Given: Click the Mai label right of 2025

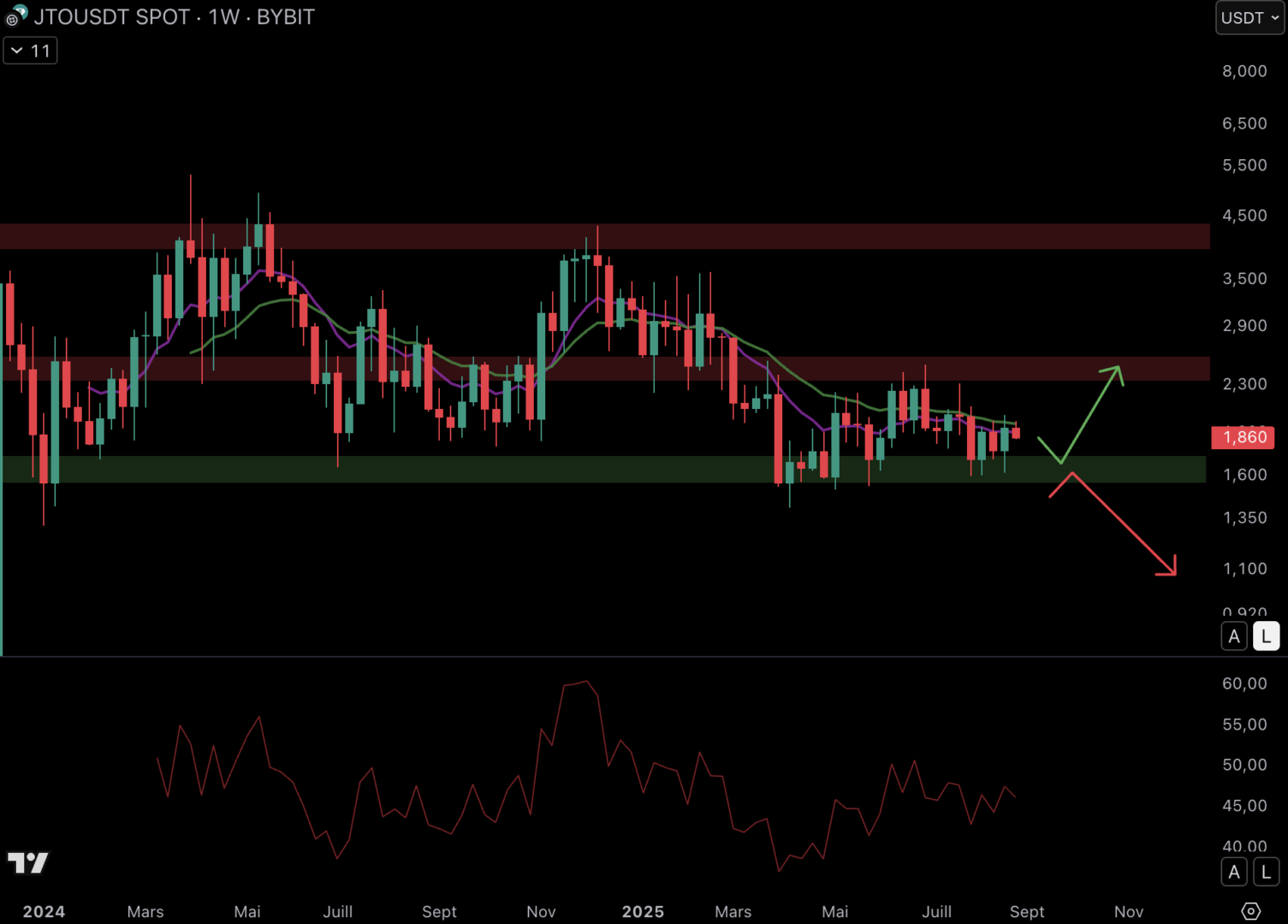Looking at the screenshot, I should point(835,912).
